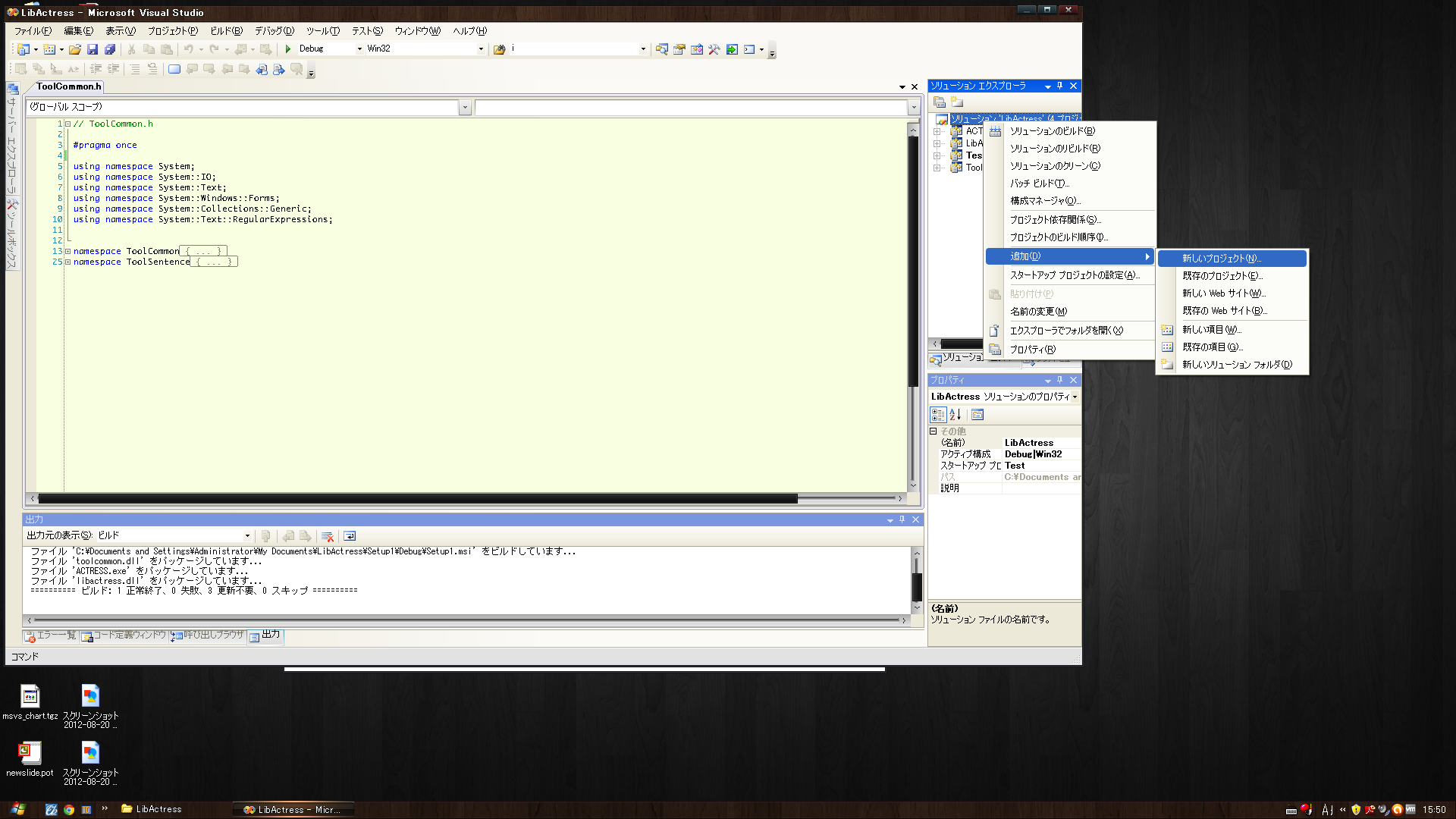Click the Open File folder icon

tap(74, 49)
